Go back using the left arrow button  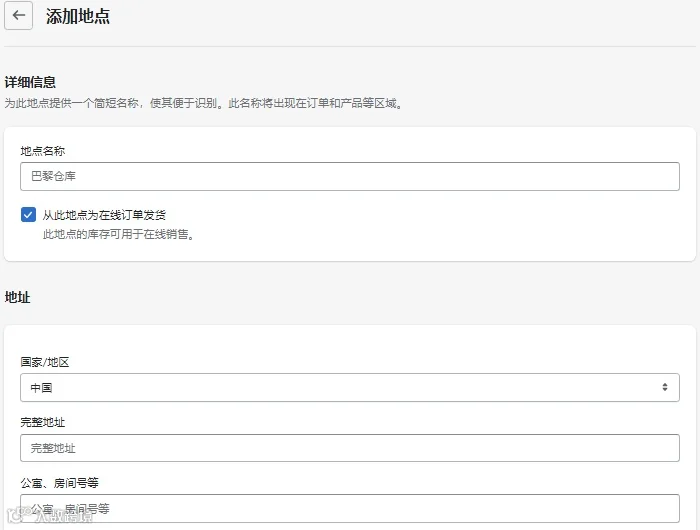coord(18,16)
